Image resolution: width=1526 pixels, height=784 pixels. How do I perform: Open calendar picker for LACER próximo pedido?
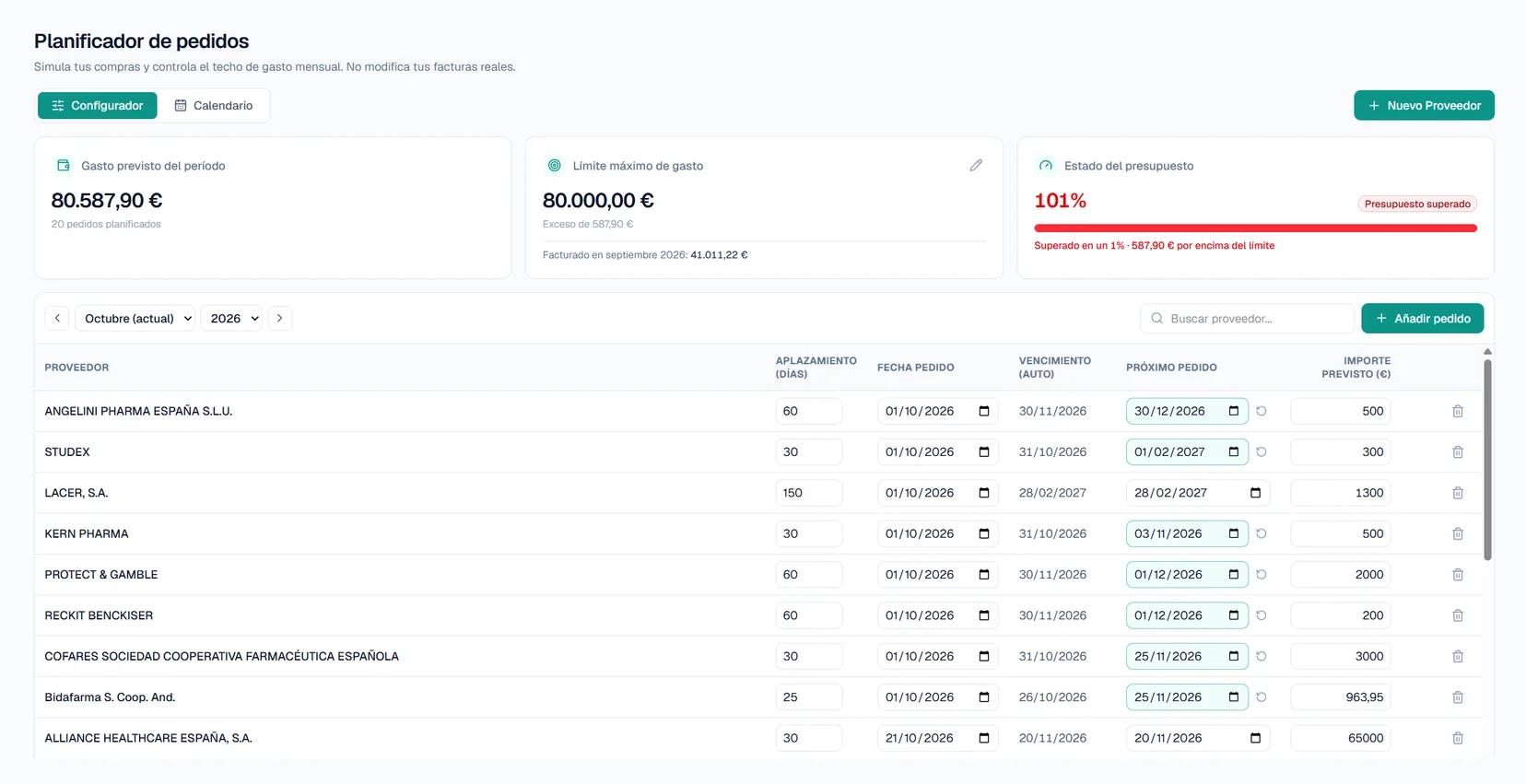1255,493
